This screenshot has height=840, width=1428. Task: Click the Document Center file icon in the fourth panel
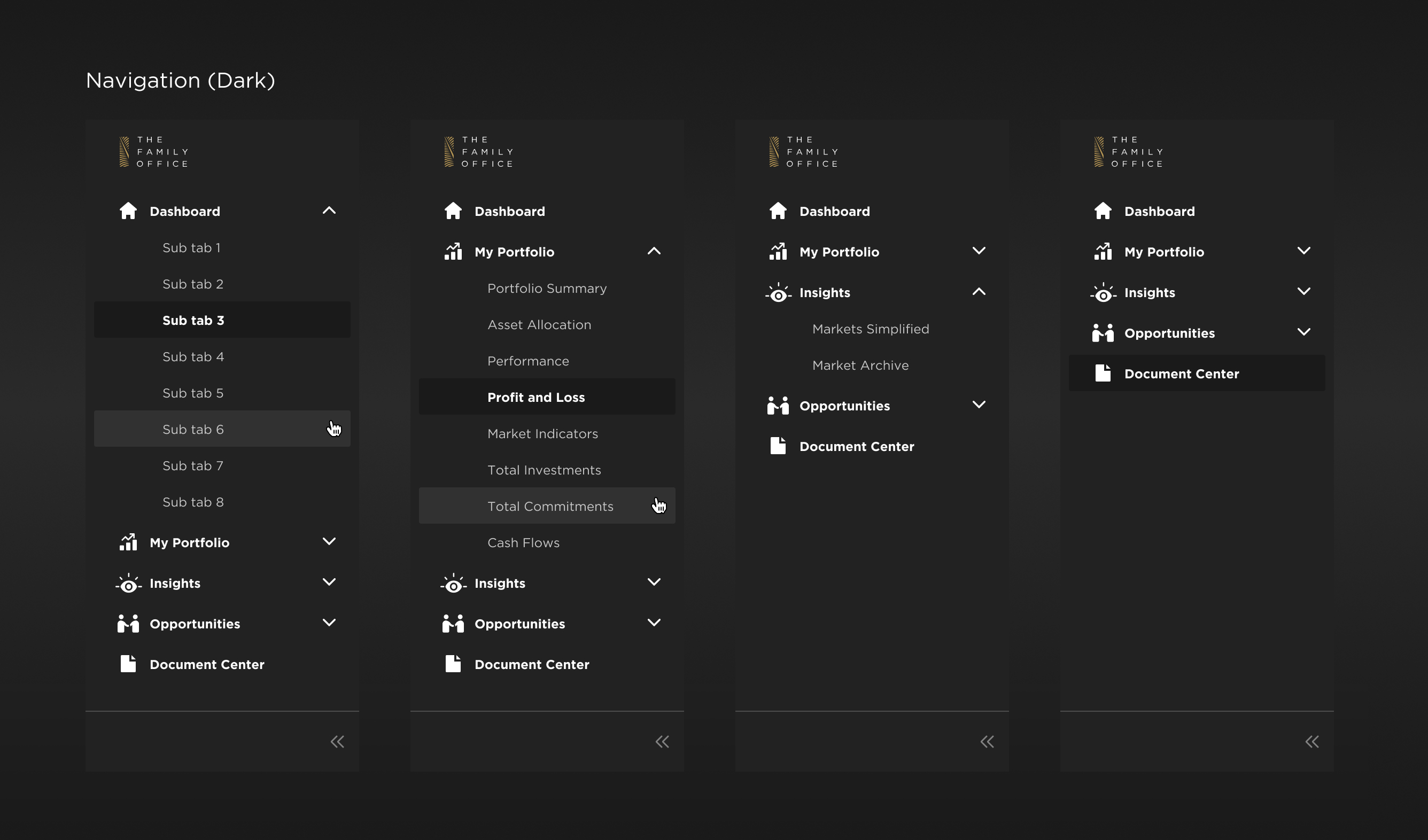1103,374
